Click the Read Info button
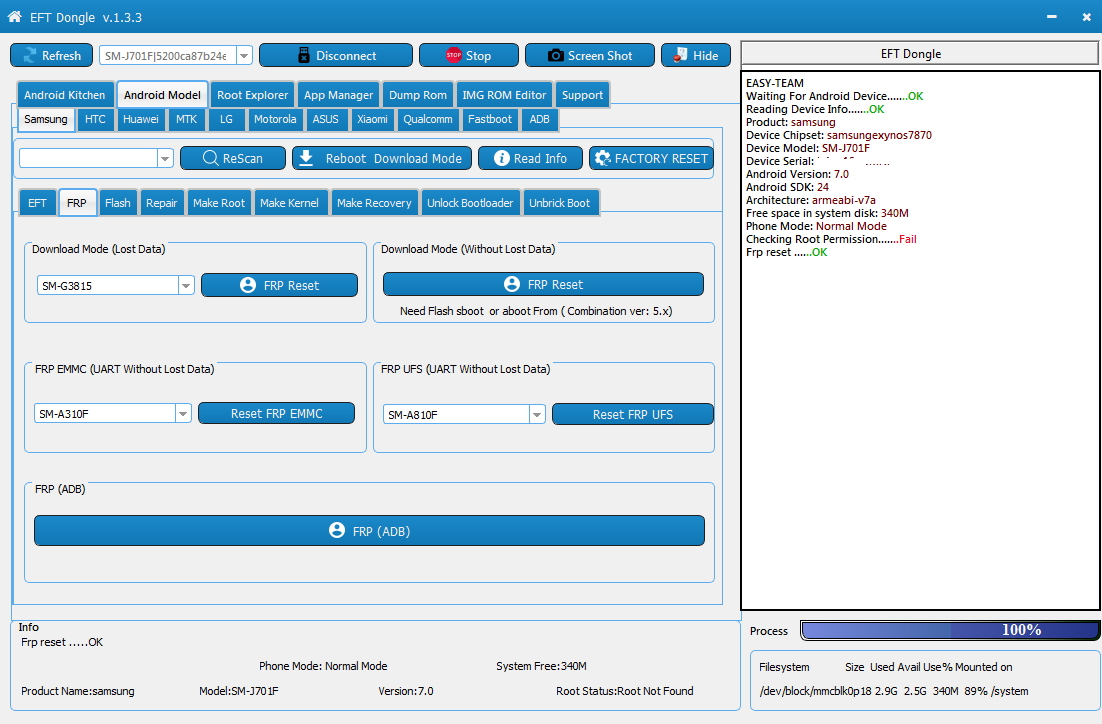 click(531, 158)
